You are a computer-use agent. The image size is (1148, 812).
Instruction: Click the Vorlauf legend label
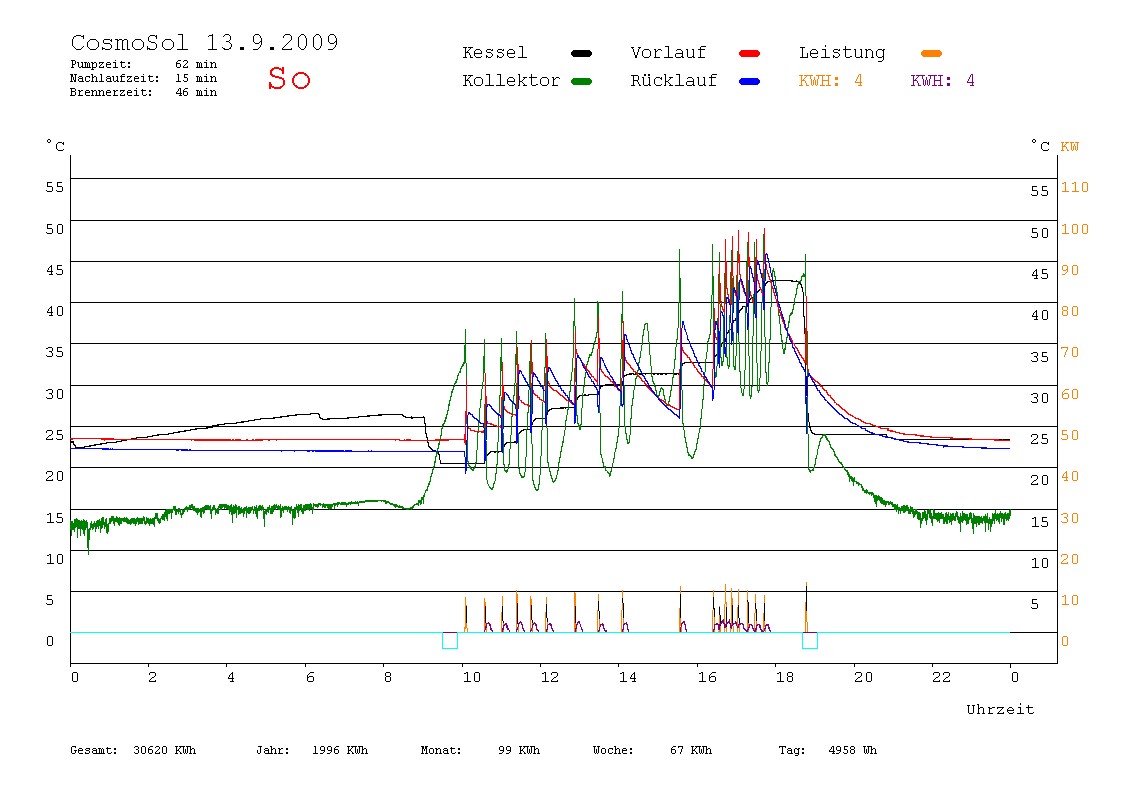[668, 53]
